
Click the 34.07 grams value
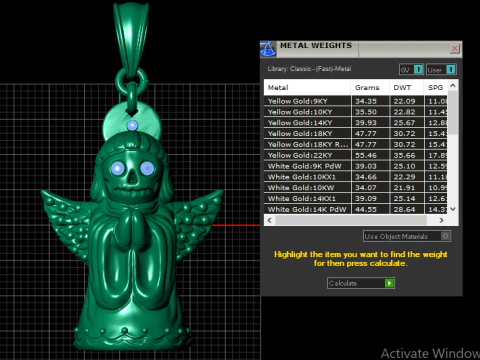coord(366,188)
